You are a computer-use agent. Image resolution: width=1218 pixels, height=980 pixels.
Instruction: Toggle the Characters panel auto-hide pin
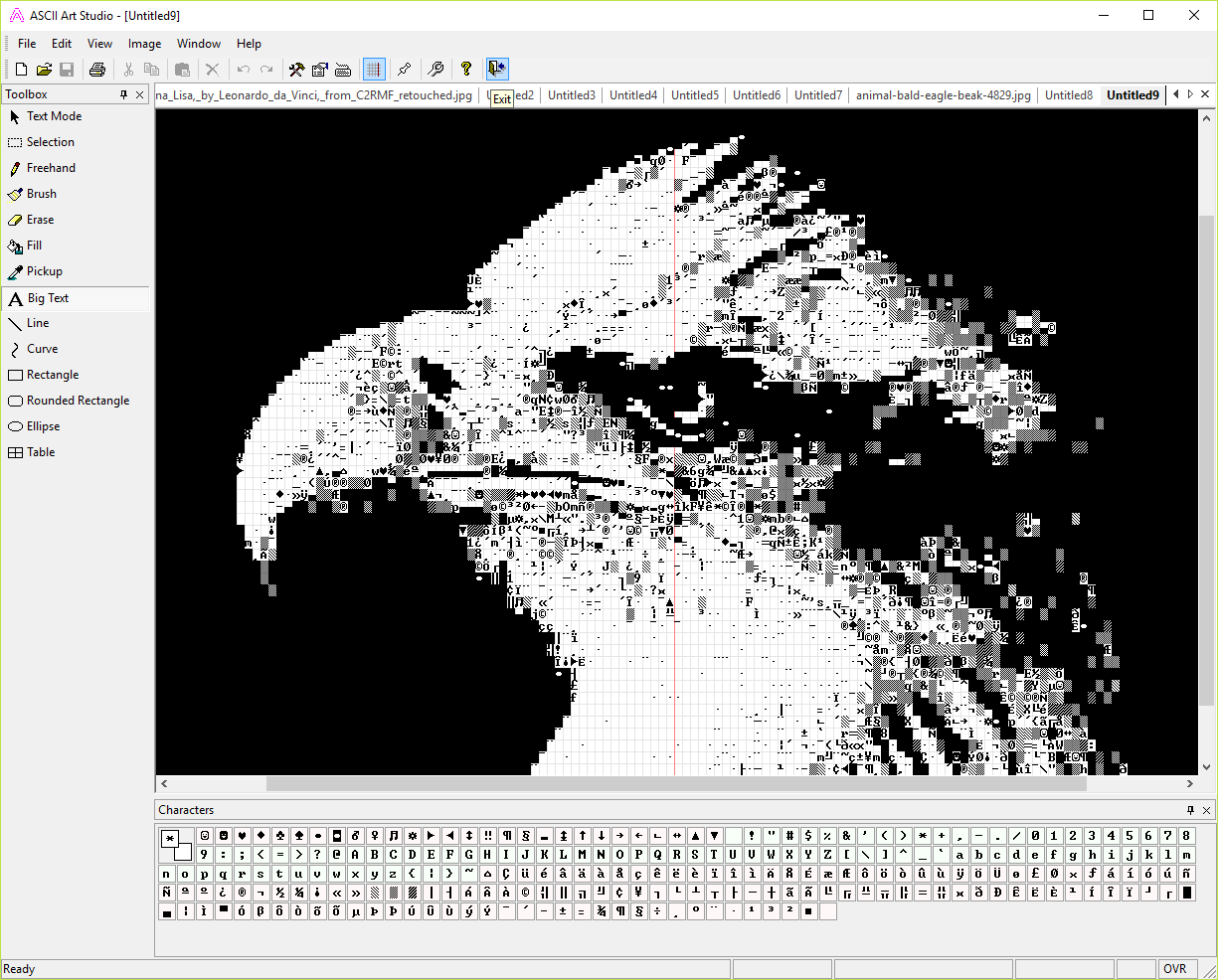[1190, 810]
